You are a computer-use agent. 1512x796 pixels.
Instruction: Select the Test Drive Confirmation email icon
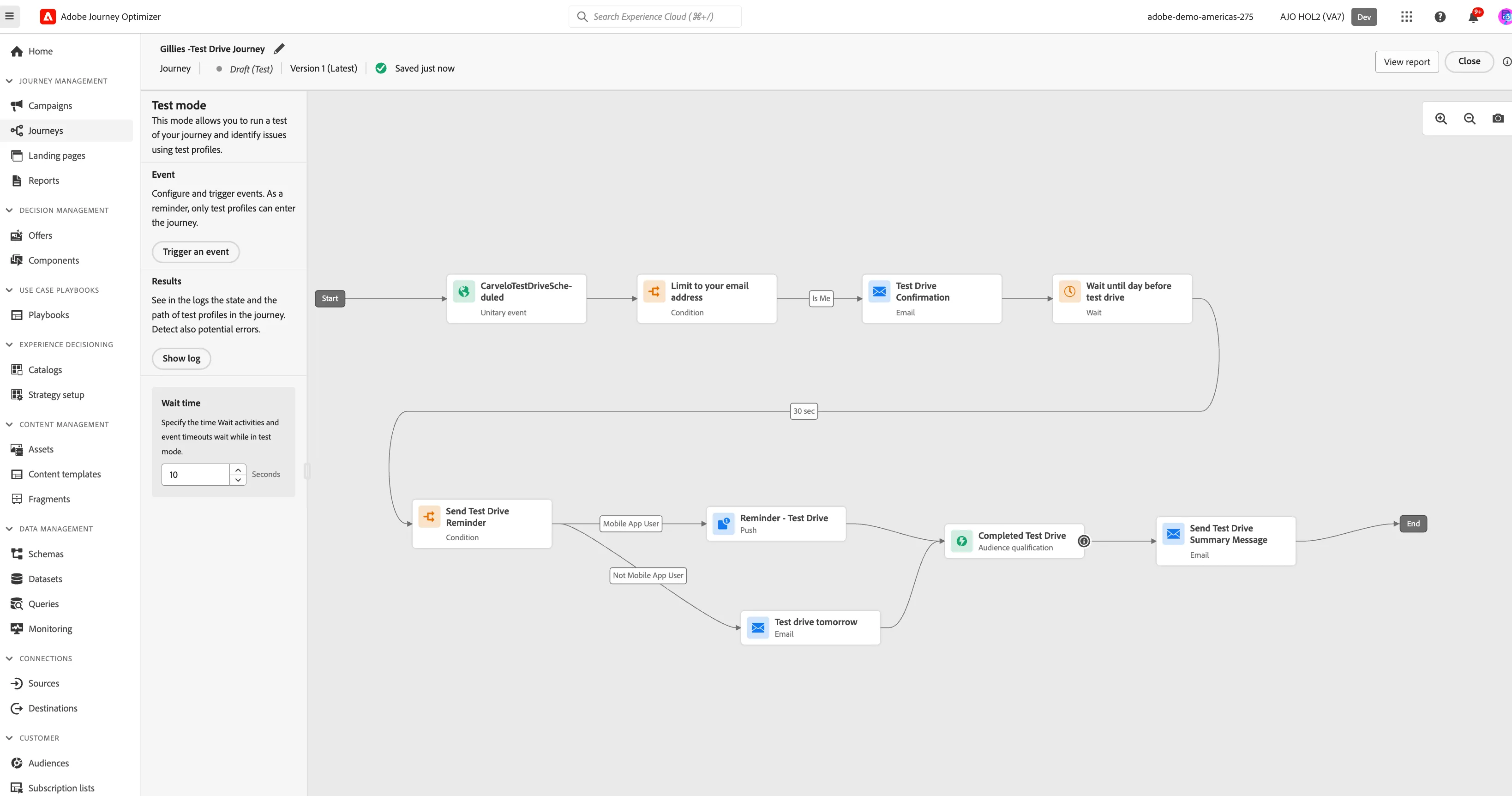[879, 291]
